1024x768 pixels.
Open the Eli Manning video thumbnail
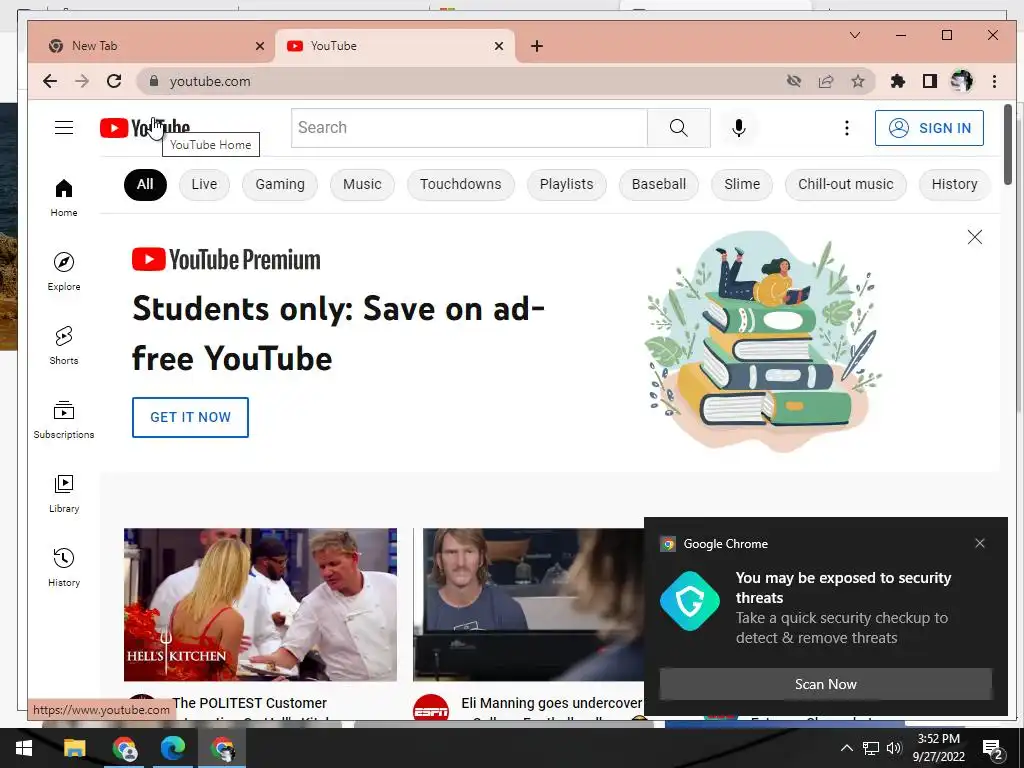coord(529,605)
